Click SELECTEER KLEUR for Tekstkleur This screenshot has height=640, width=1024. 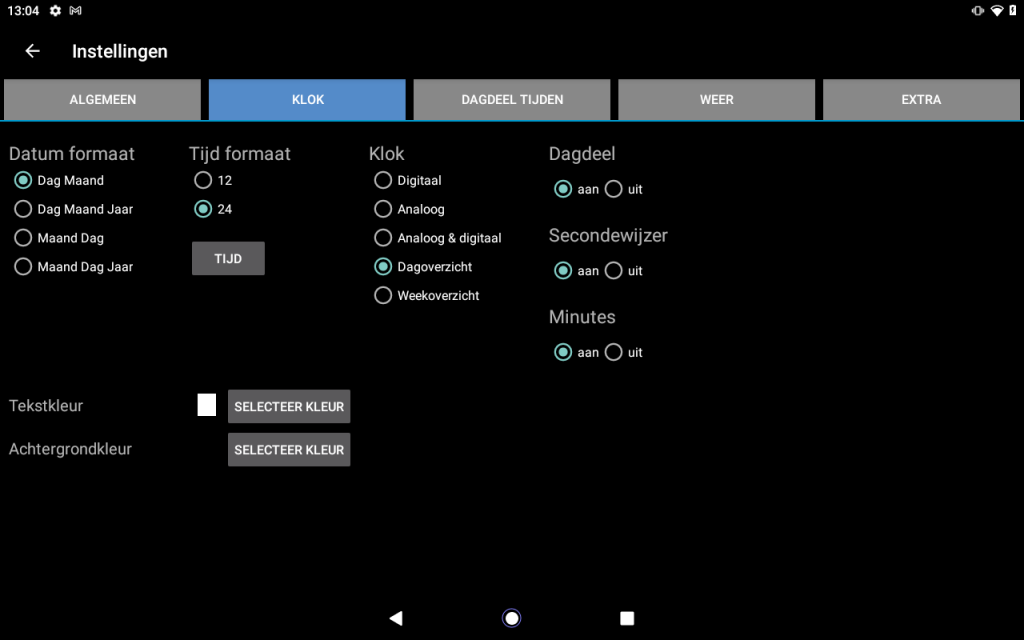[x=289, y=407]
